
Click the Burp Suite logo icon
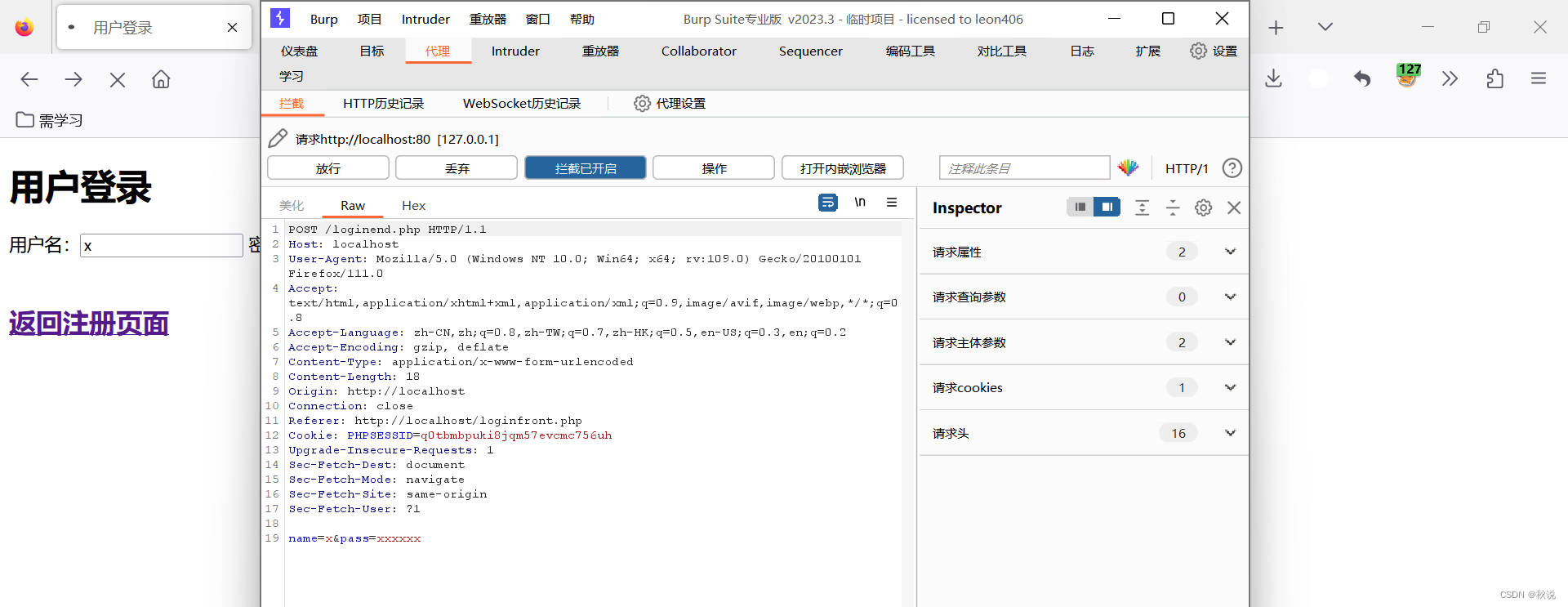point(280,18)
